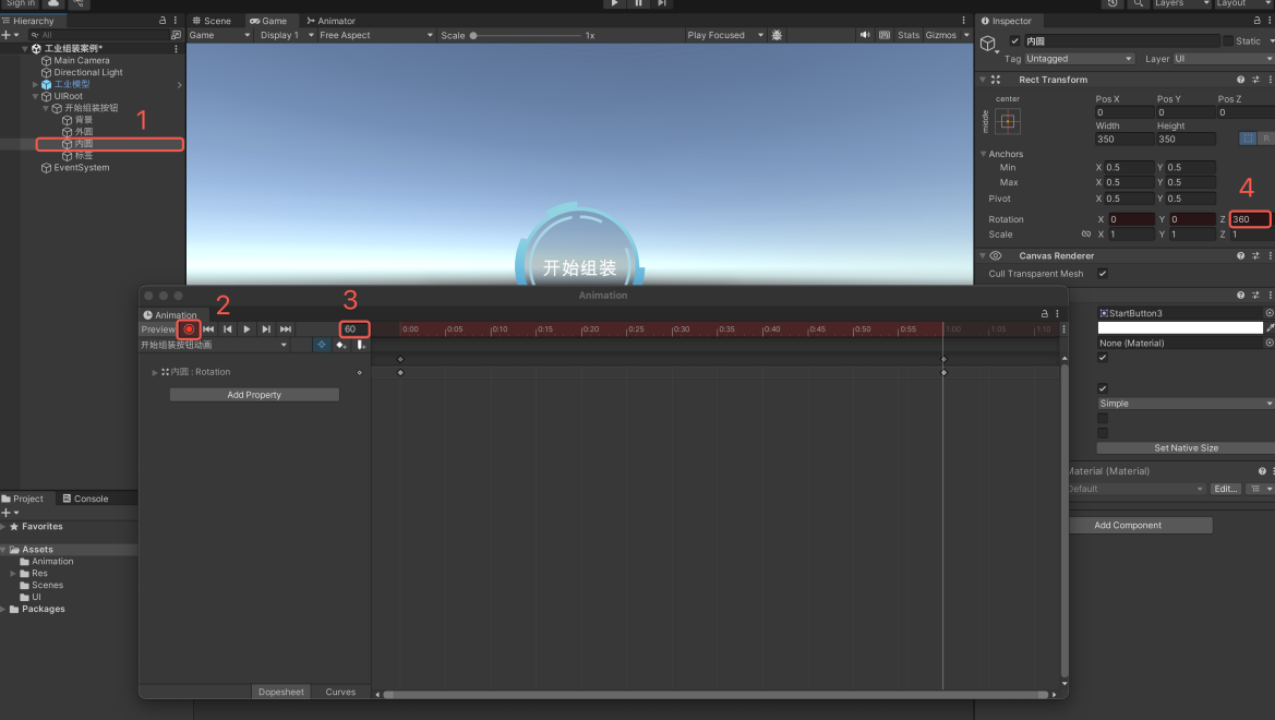Switch to the Scene tab

point(211,21)
